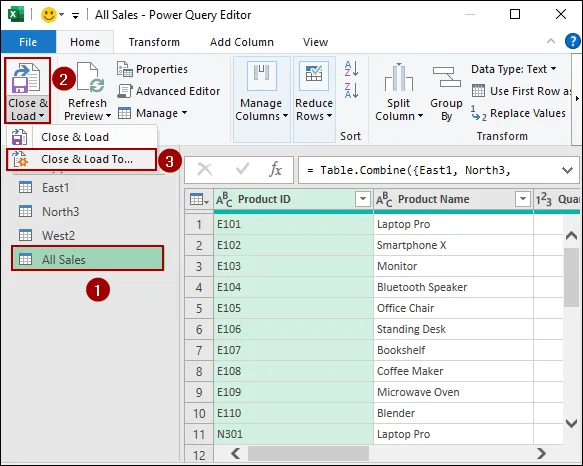
Task: Click cell E101
Action: point(293,224)
